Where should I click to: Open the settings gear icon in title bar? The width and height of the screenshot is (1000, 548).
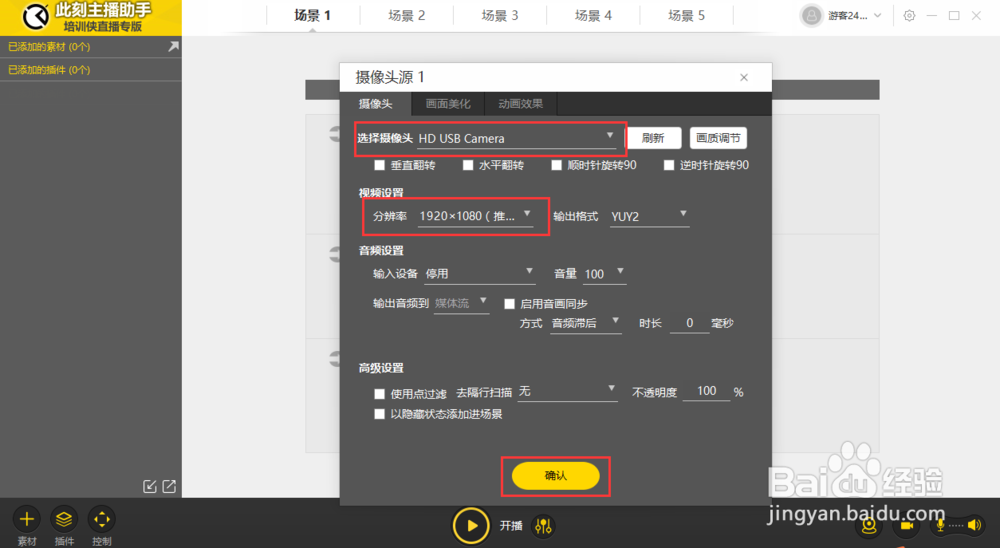tap(909, 15)
